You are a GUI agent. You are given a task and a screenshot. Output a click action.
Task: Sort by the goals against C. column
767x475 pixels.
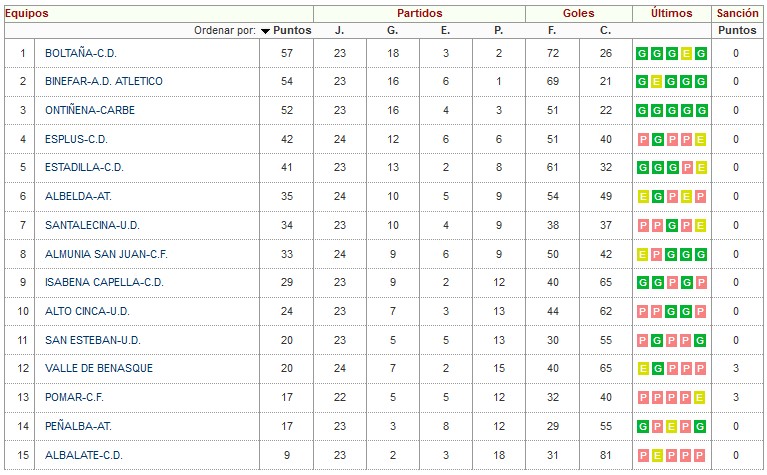(605, 30)
